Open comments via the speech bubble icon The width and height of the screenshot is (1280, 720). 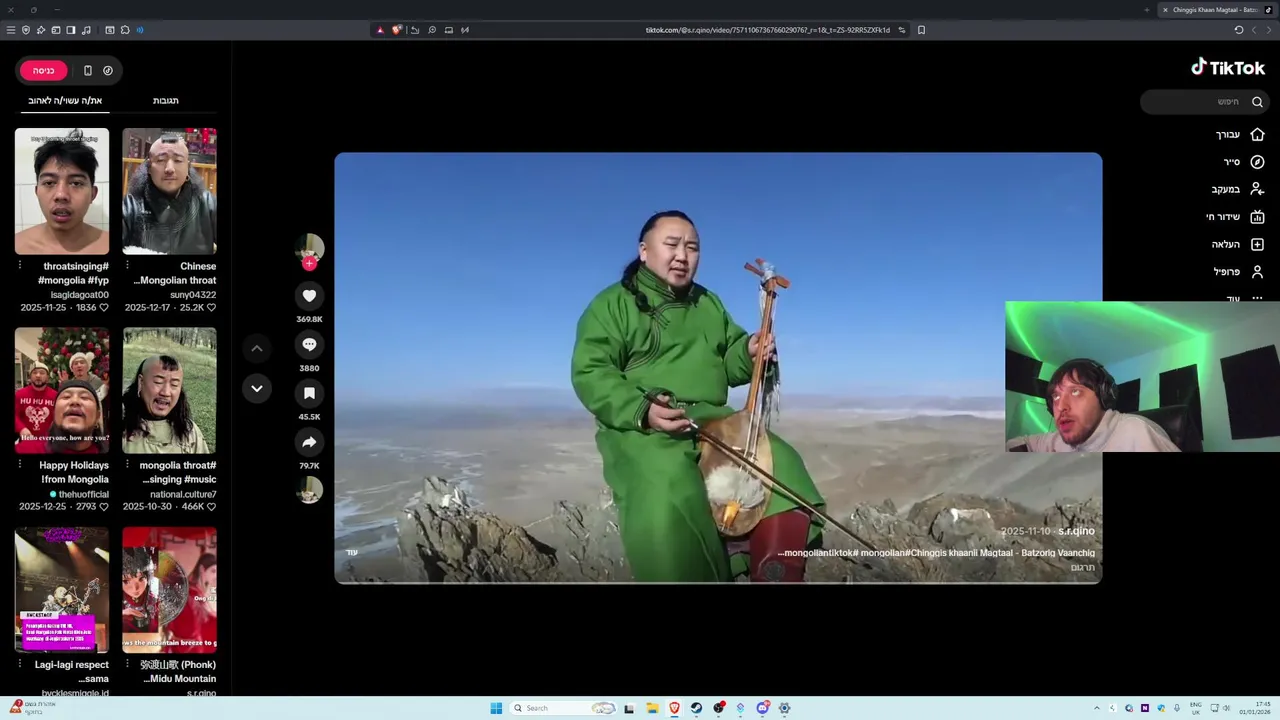[x=309, y=344]
